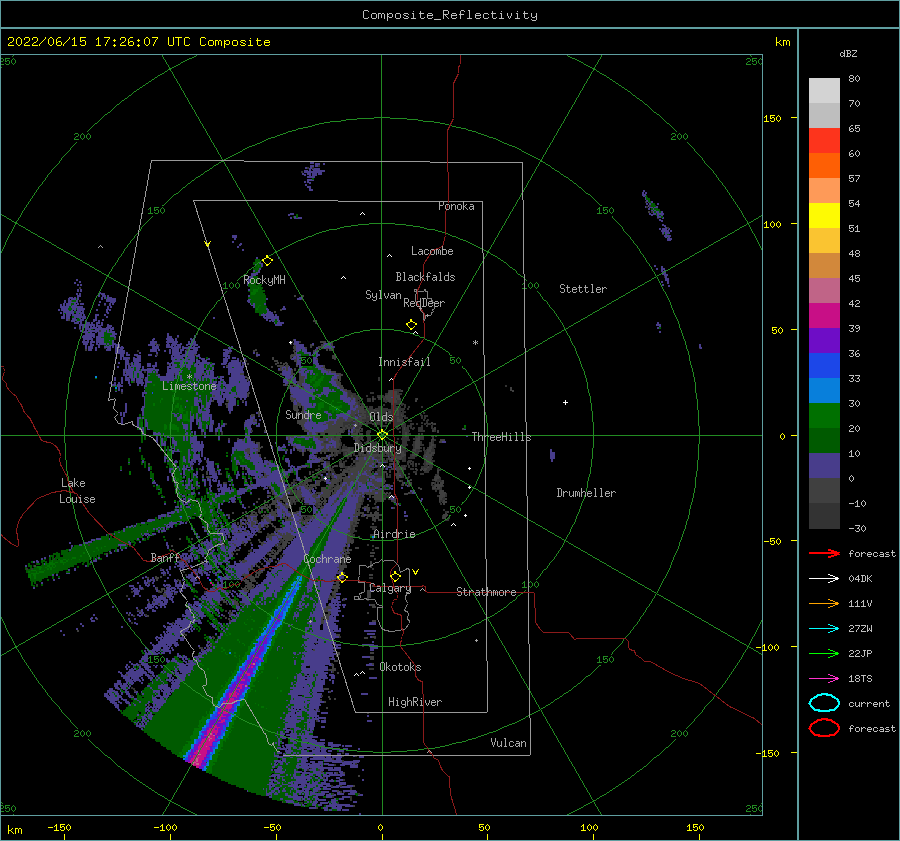The height and width of the screenshot is (841, 900).
Task: Click the red forecast ellipse in legend
Action: point(824,728)
